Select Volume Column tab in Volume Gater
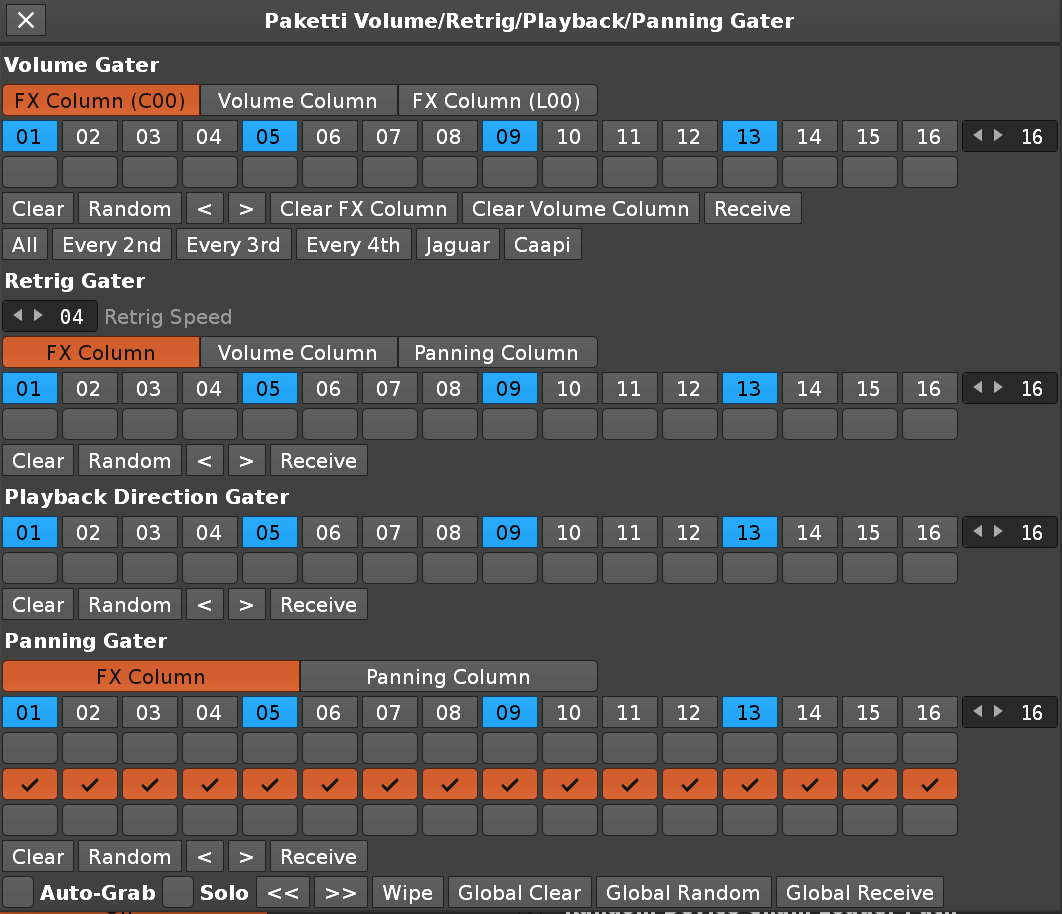 coord(298,101)
